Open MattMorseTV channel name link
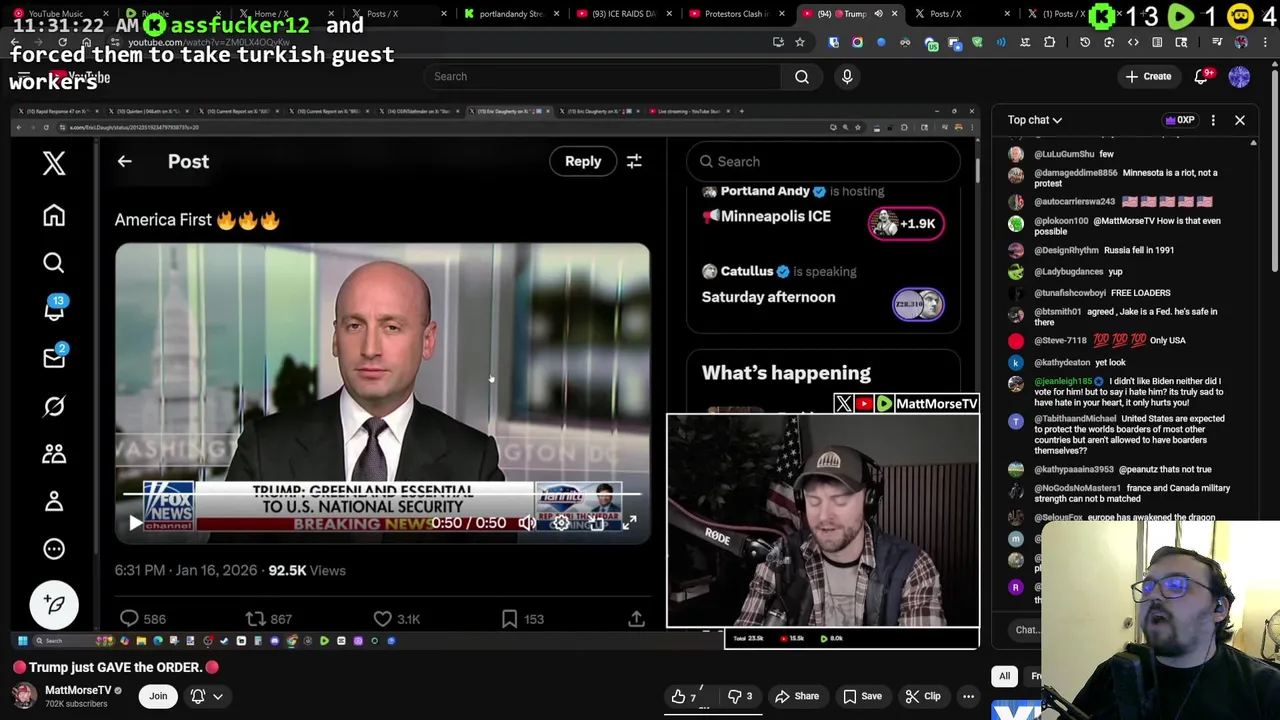 pos(78,690)
